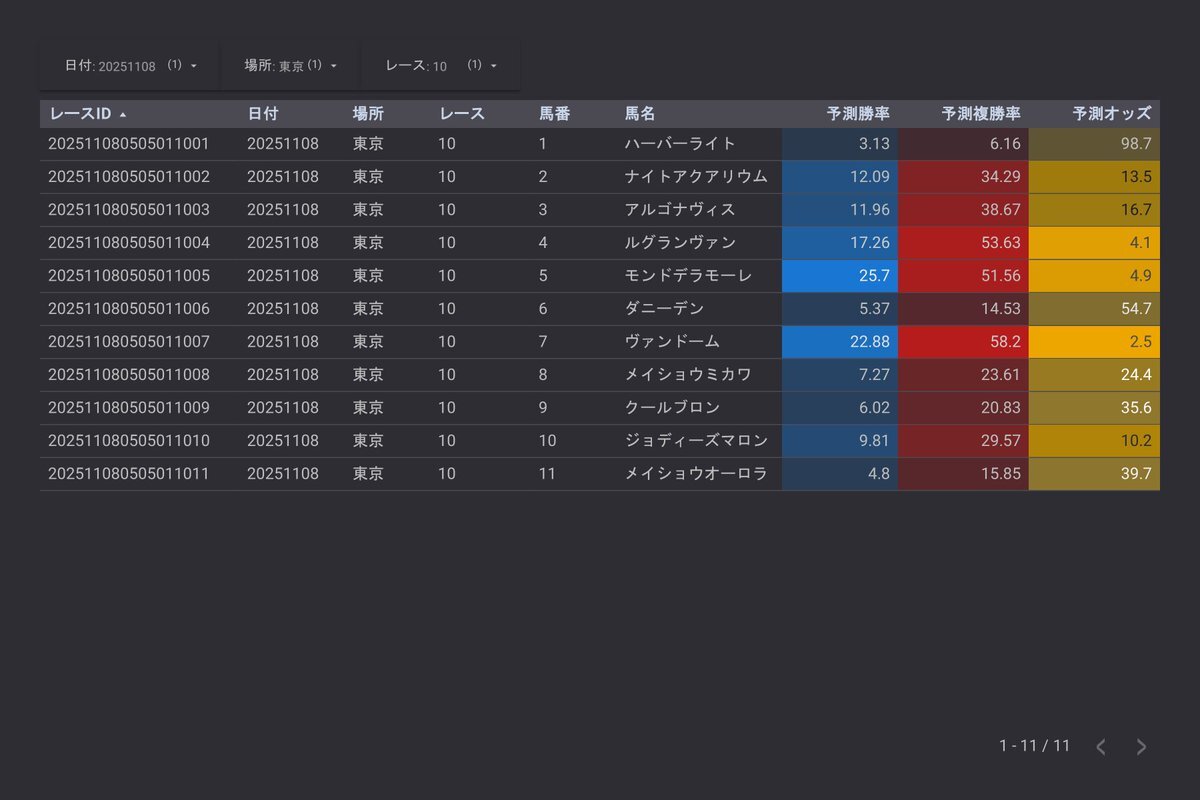Click the 25.7 predicted win rate cell
This screenshot has width=1200, height=800.
[840, 275]
